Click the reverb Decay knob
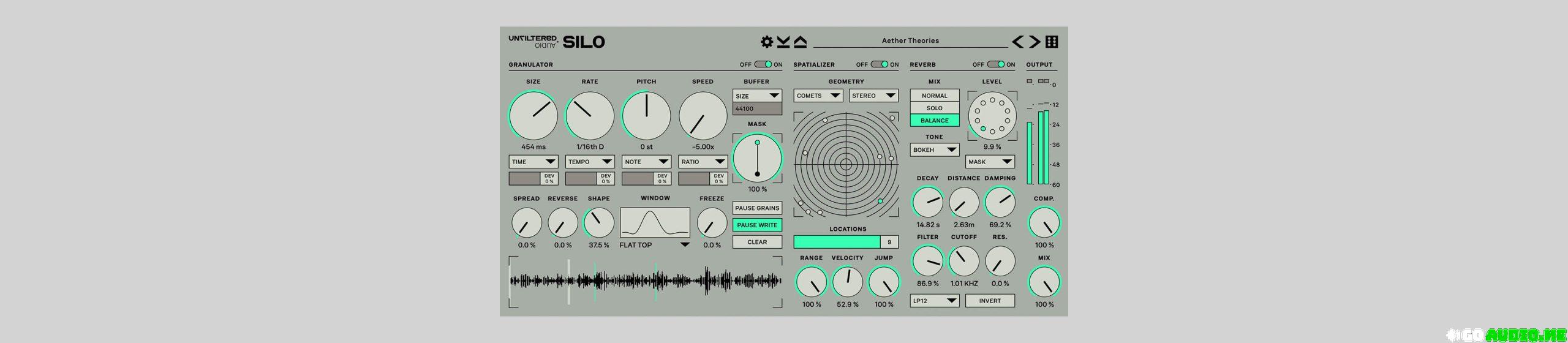 pos(928,202)
